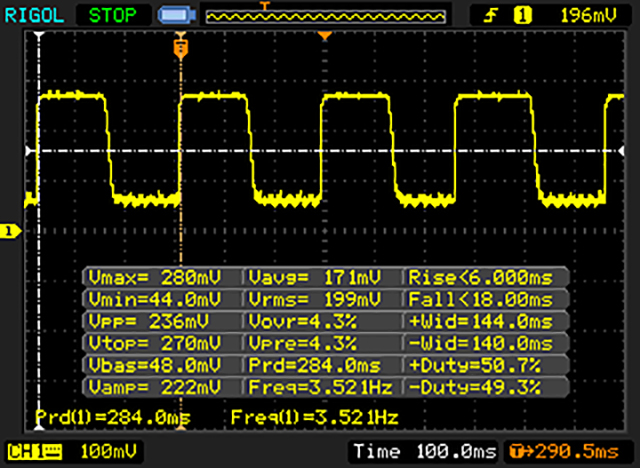Viewport: 640px width, 468px height.
Task: Click the 196mV trigger level readout
Action: click(x=588, y=16)
